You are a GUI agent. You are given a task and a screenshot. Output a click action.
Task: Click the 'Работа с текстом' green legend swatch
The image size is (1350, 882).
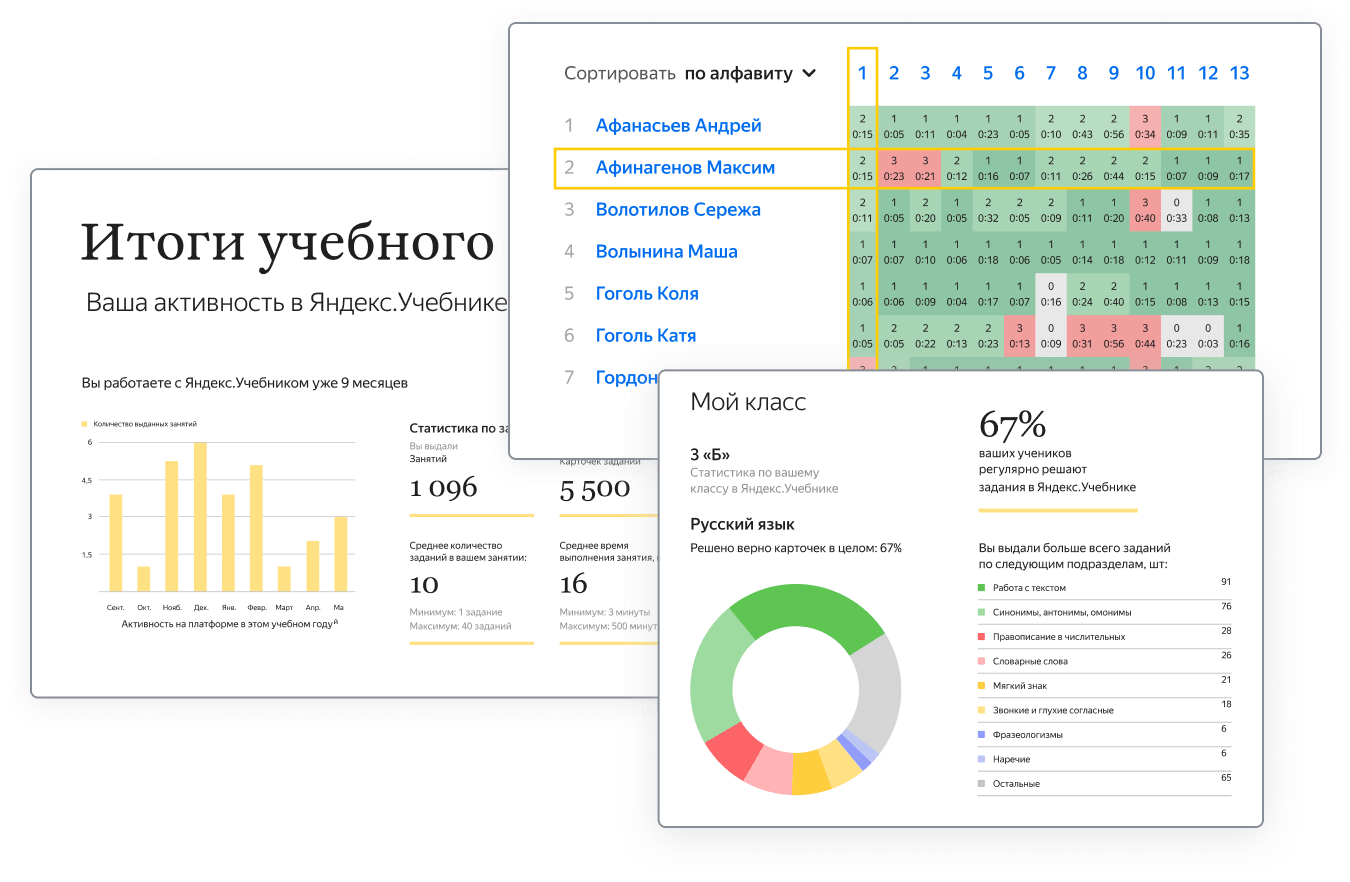[x=982, y=588]
